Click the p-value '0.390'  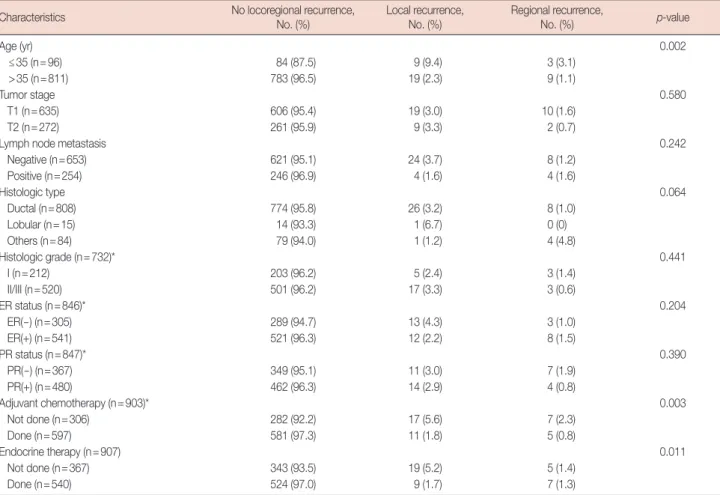(673, 354)
